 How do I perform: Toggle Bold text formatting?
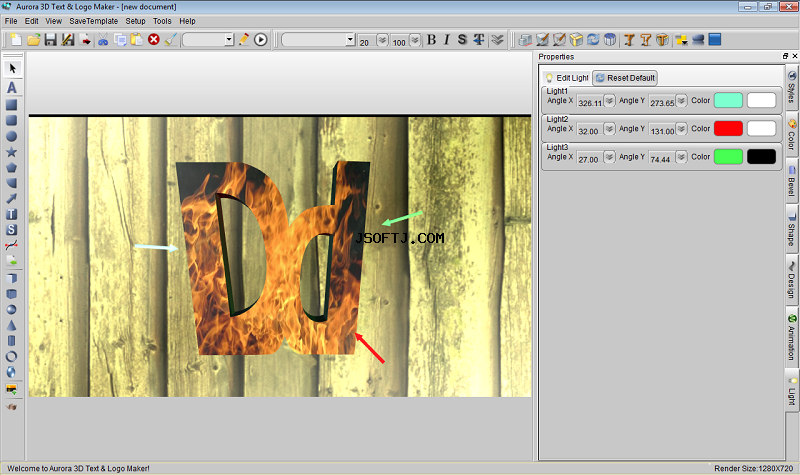(x=431, y=39)
